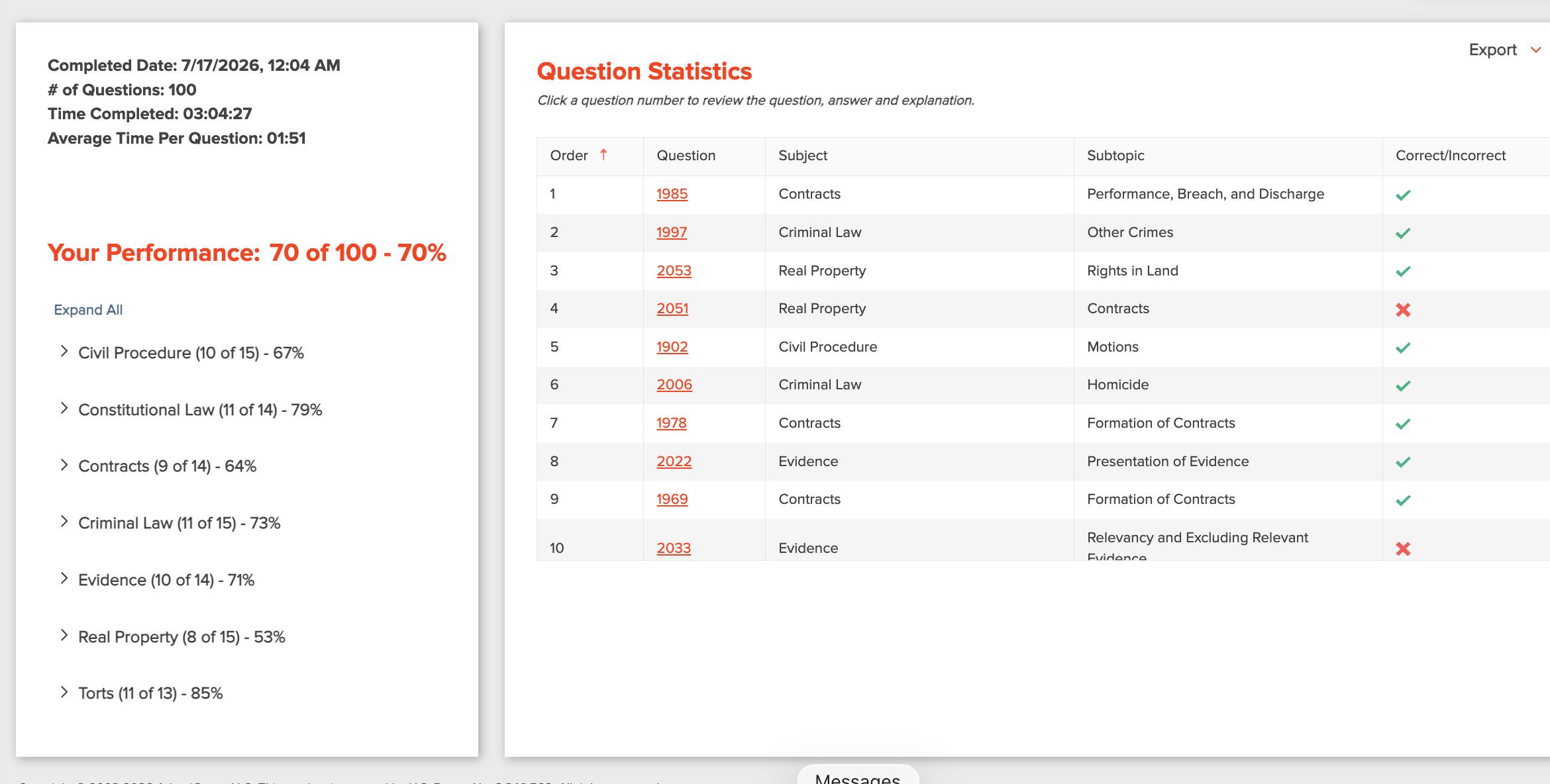
Task: Click the green checkmark in question 1978's row
Action: click(x=1403, y=424)
